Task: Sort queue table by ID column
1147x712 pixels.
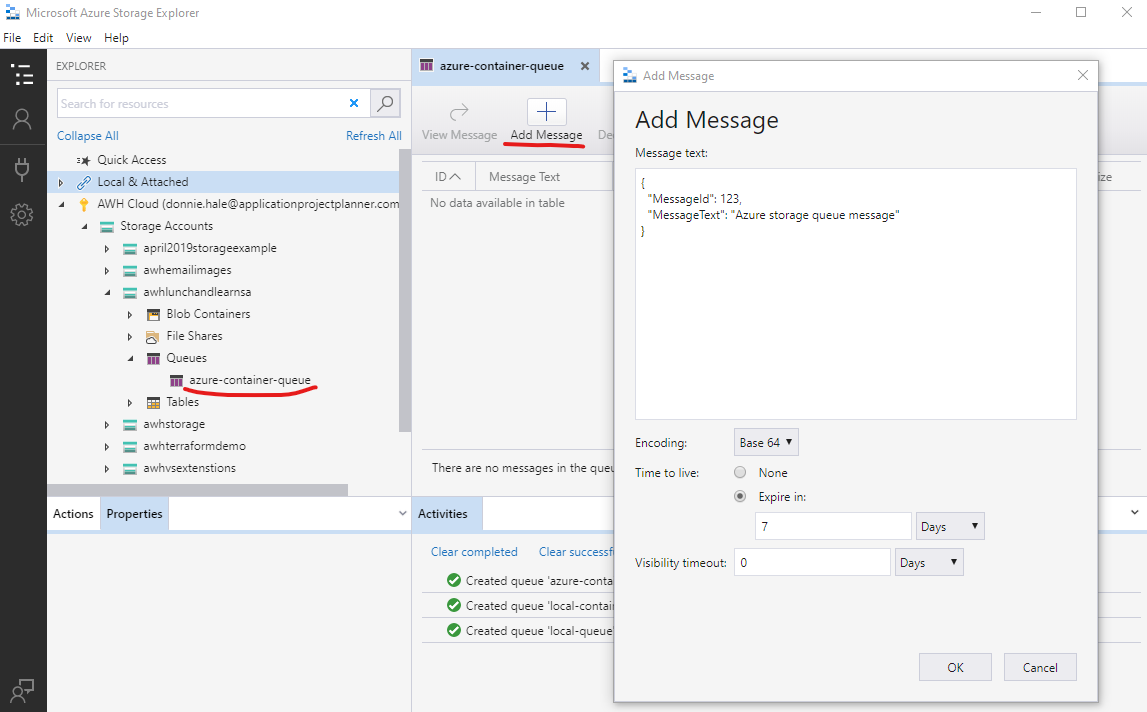Action: pos(448,177)
